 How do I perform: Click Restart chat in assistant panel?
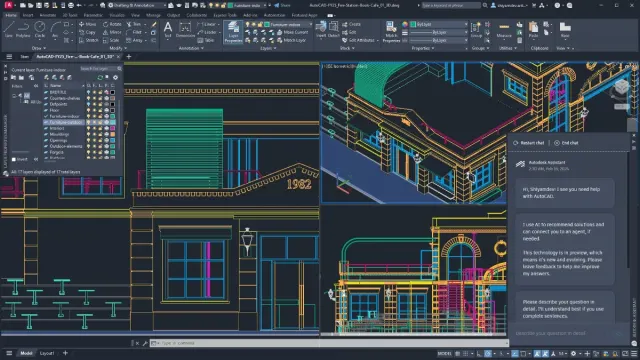529,143
